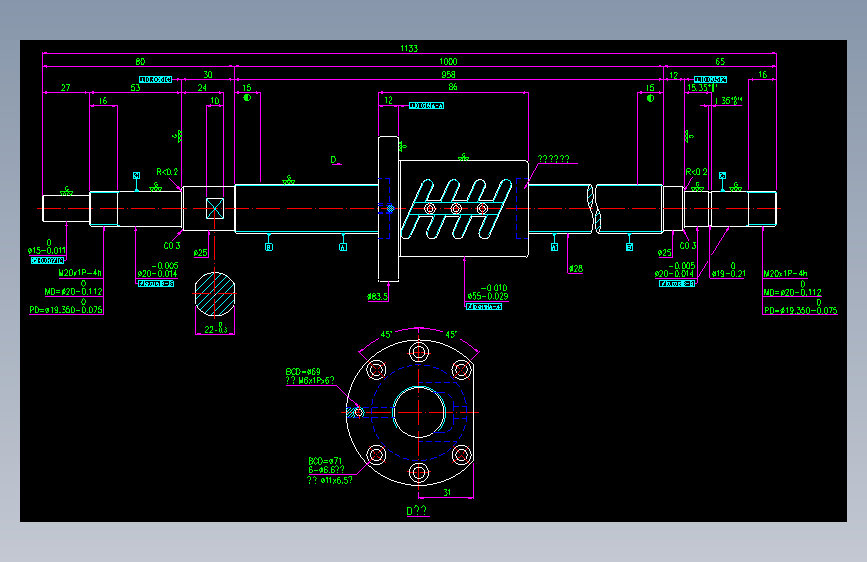Click the 65 dimension label
The width and height of the screenshot is (867, 562).
[x=720, y=61]
